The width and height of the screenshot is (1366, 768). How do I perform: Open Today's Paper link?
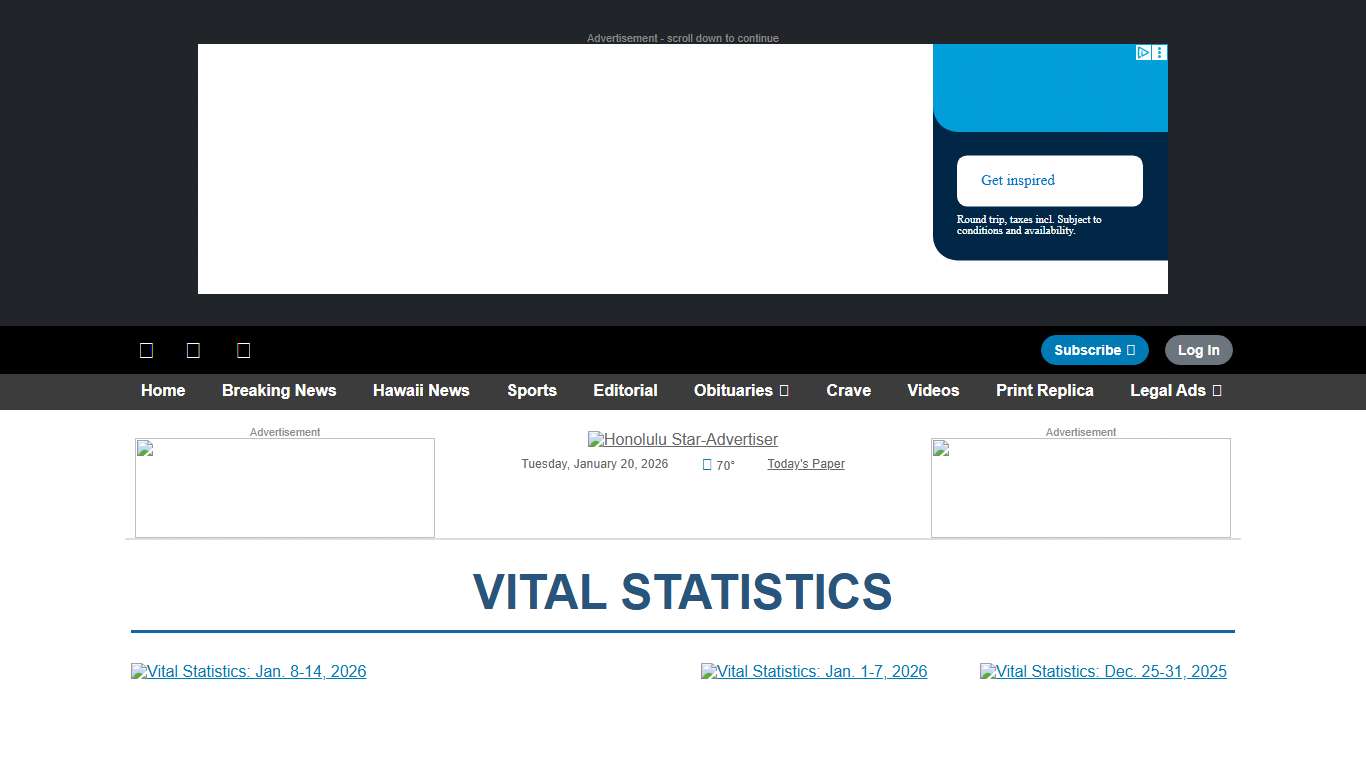coord(806,464)
